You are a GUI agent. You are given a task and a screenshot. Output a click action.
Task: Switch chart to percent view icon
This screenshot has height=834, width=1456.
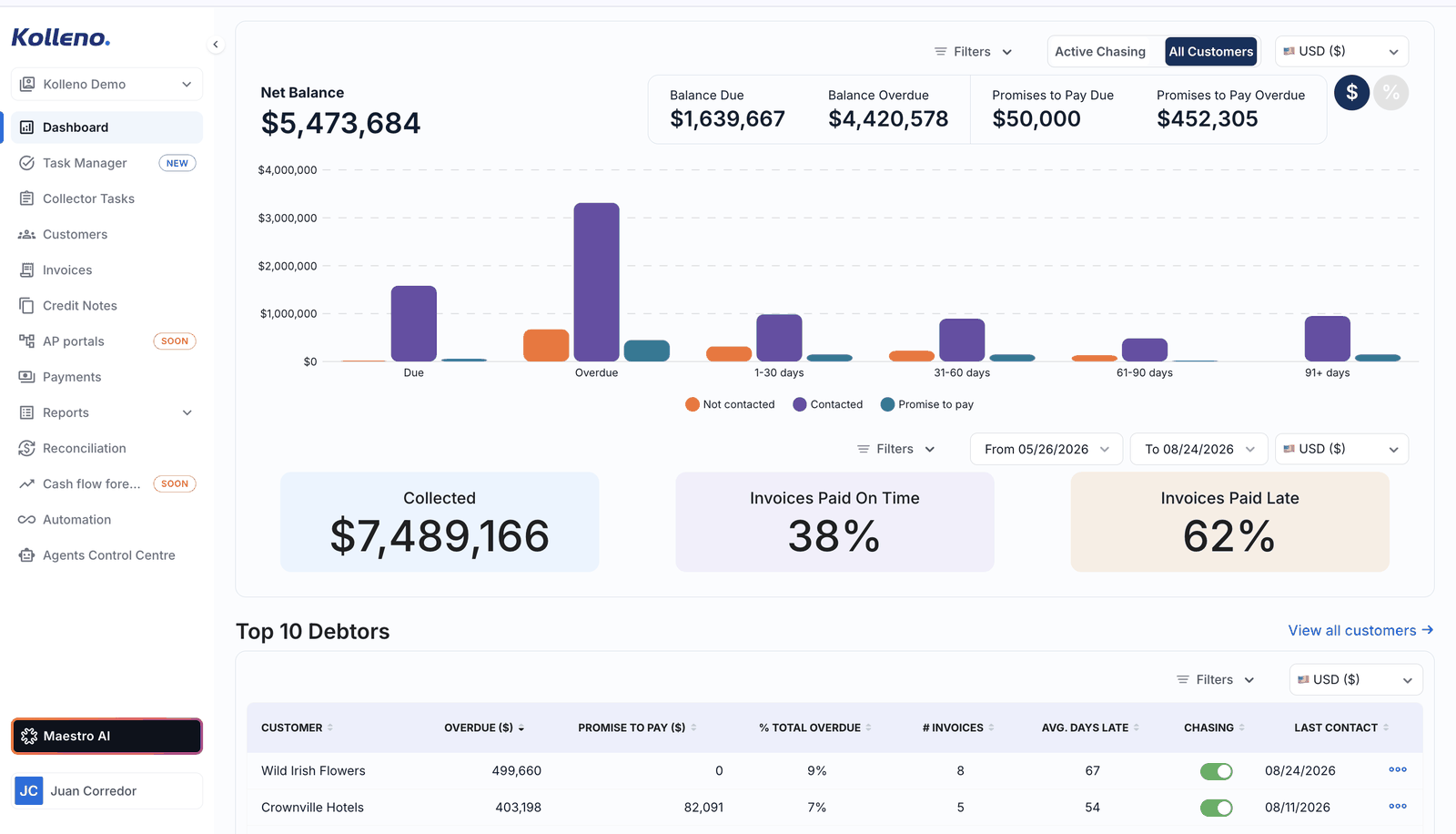(x=1390, y=93)
